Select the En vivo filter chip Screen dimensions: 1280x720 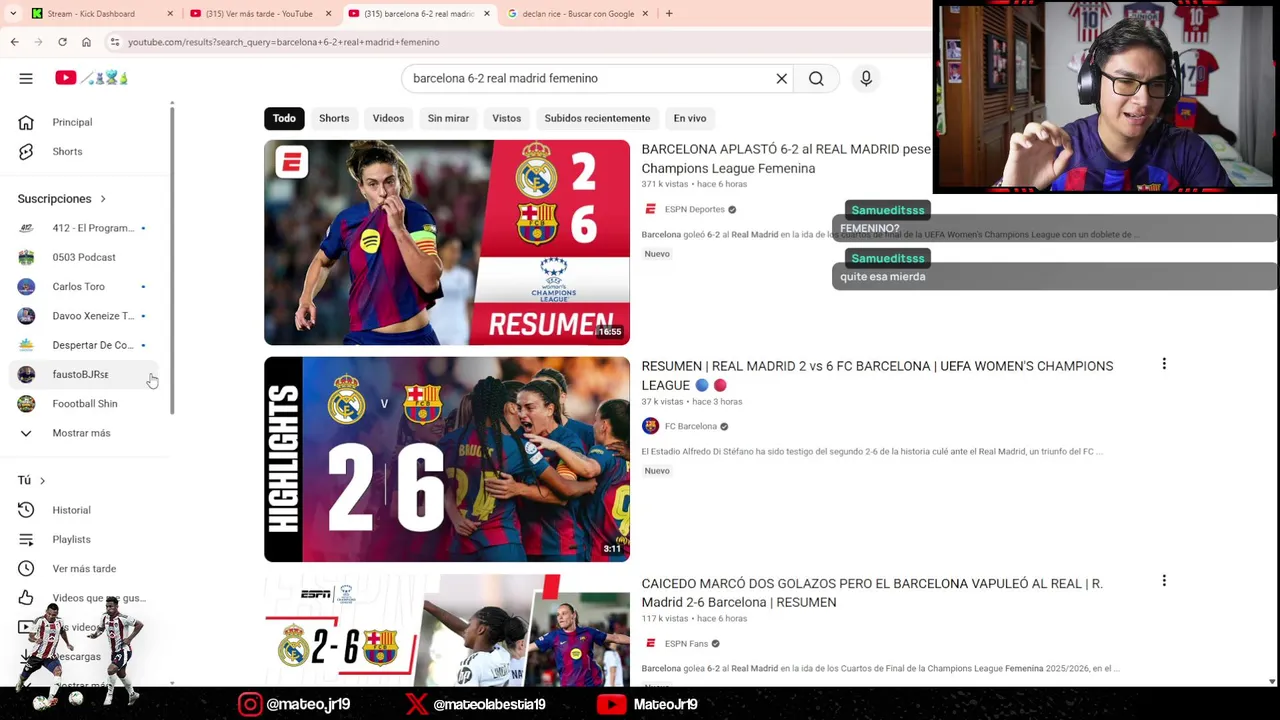[x=690, y=118]
